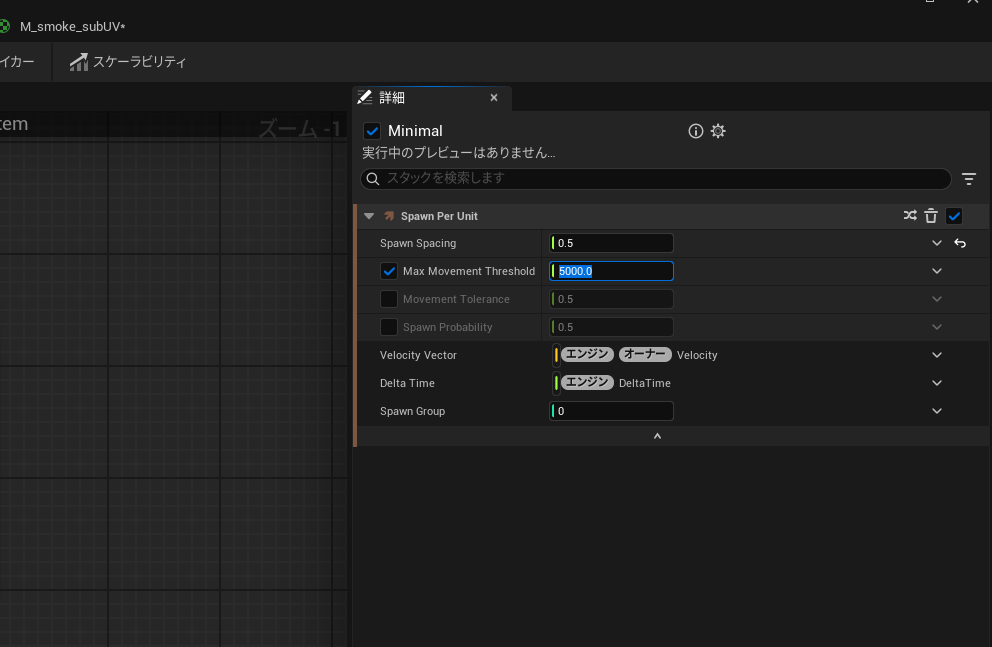
Task: Open the Spawn Probability dropdown arrow
Action: [x=937, y=327]
